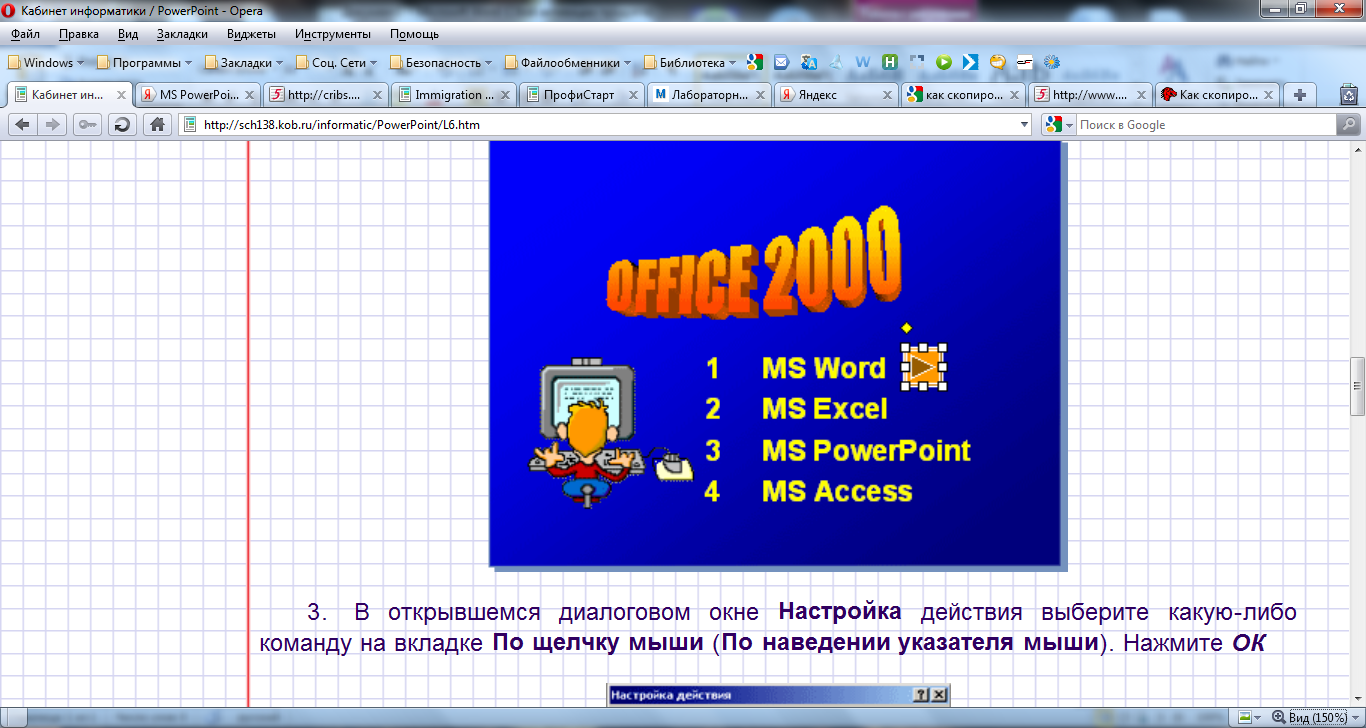
Task: Click the help question mark in Настройка действия dialog
Action: (921, 695)
